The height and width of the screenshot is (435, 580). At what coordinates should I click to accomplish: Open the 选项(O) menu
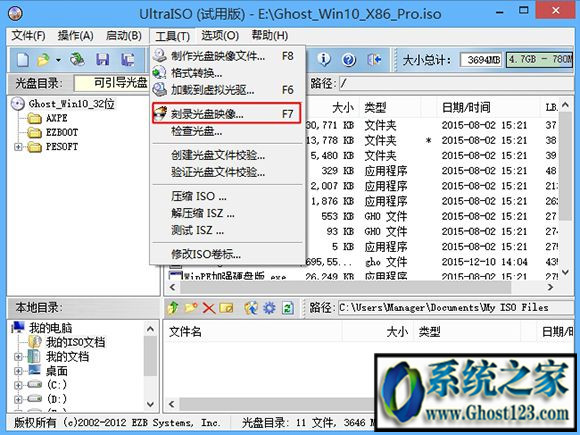pyautogui.click(x=220, y=36)
